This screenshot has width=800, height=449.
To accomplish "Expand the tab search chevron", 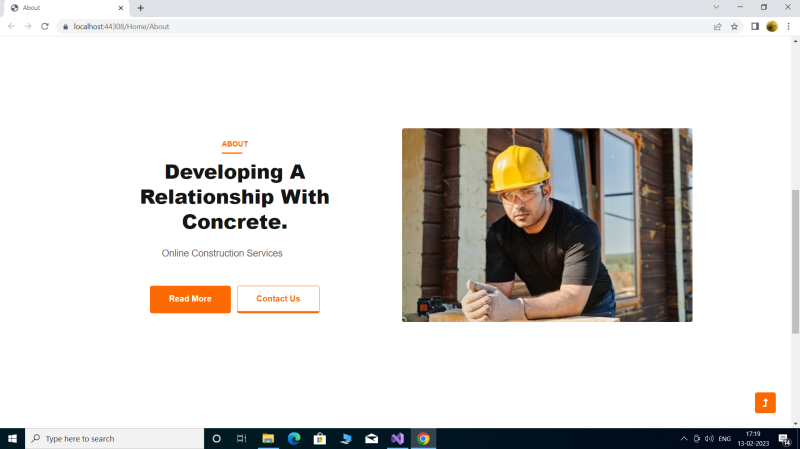I will (x=716, y=7).
